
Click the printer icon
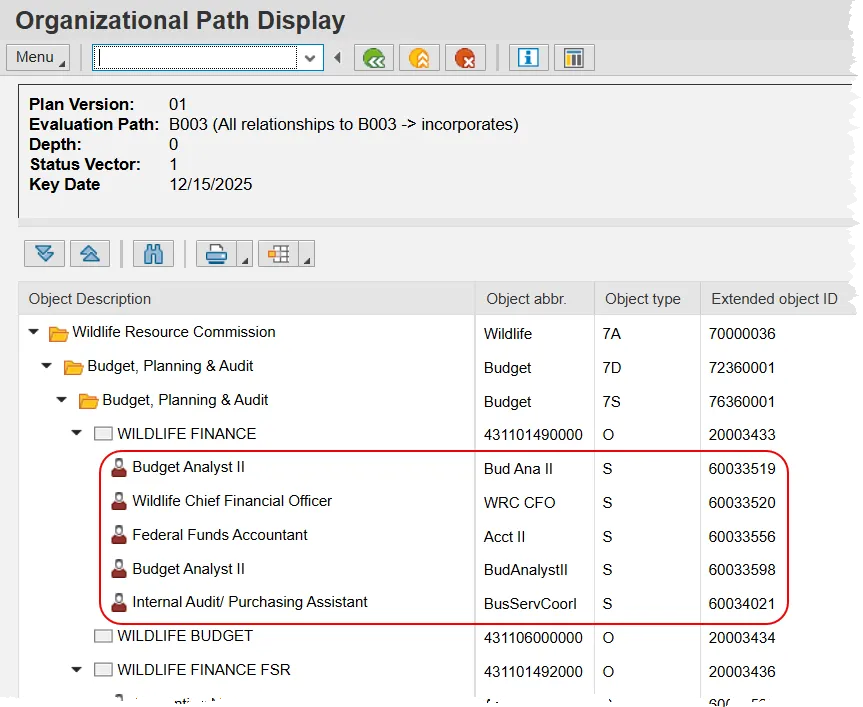(216, 254)
